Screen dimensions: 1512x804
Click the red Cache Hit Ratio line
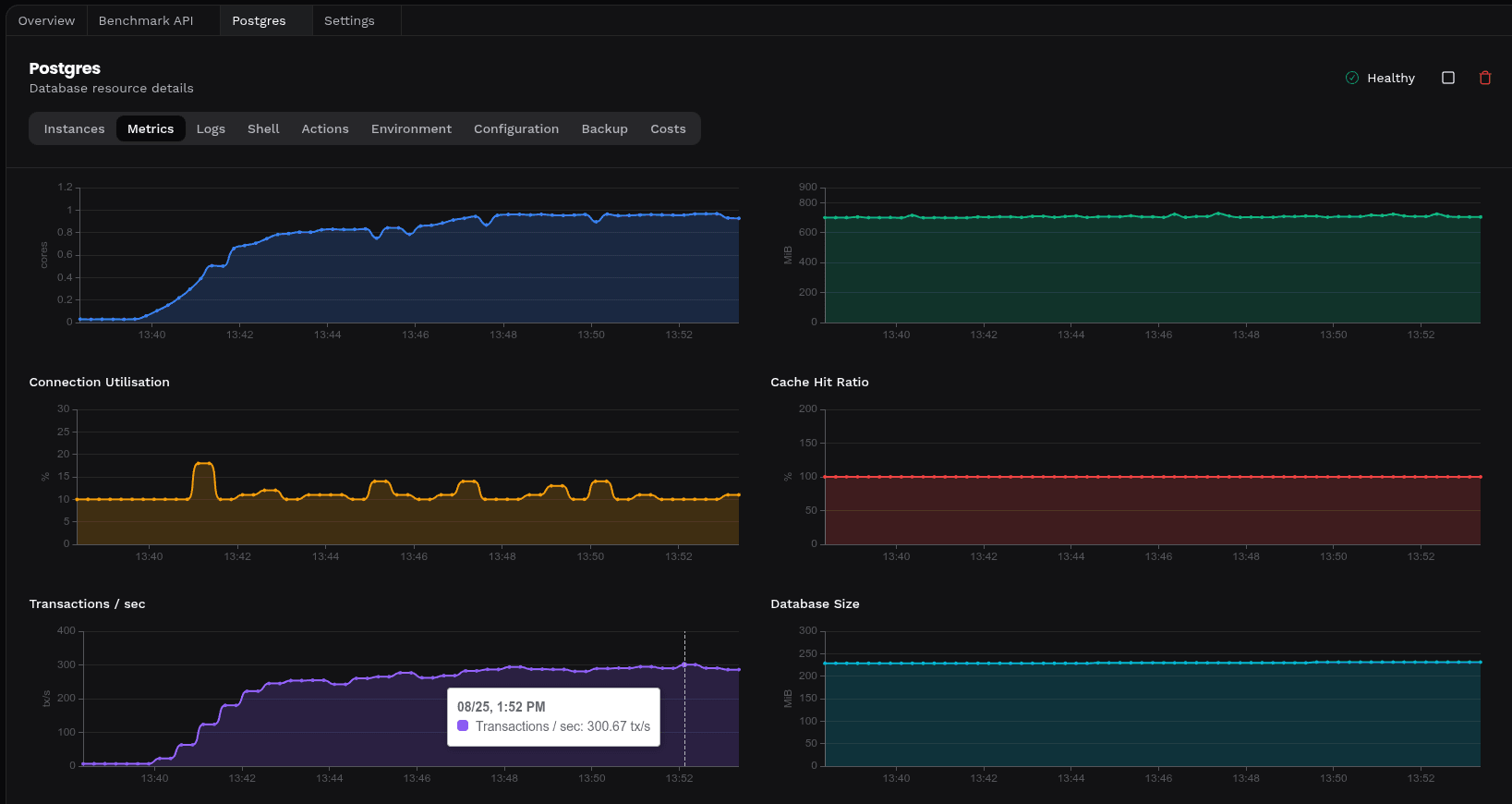[1153, 477]
